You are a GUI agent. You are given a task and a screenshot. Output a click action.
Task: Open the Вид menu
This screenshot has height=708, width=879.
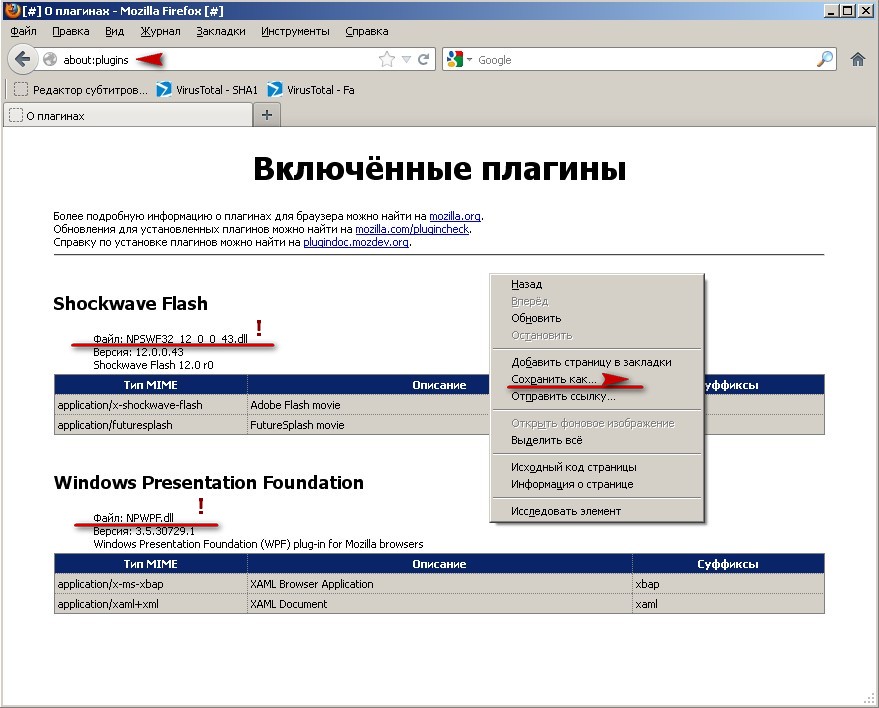[114, 31]
